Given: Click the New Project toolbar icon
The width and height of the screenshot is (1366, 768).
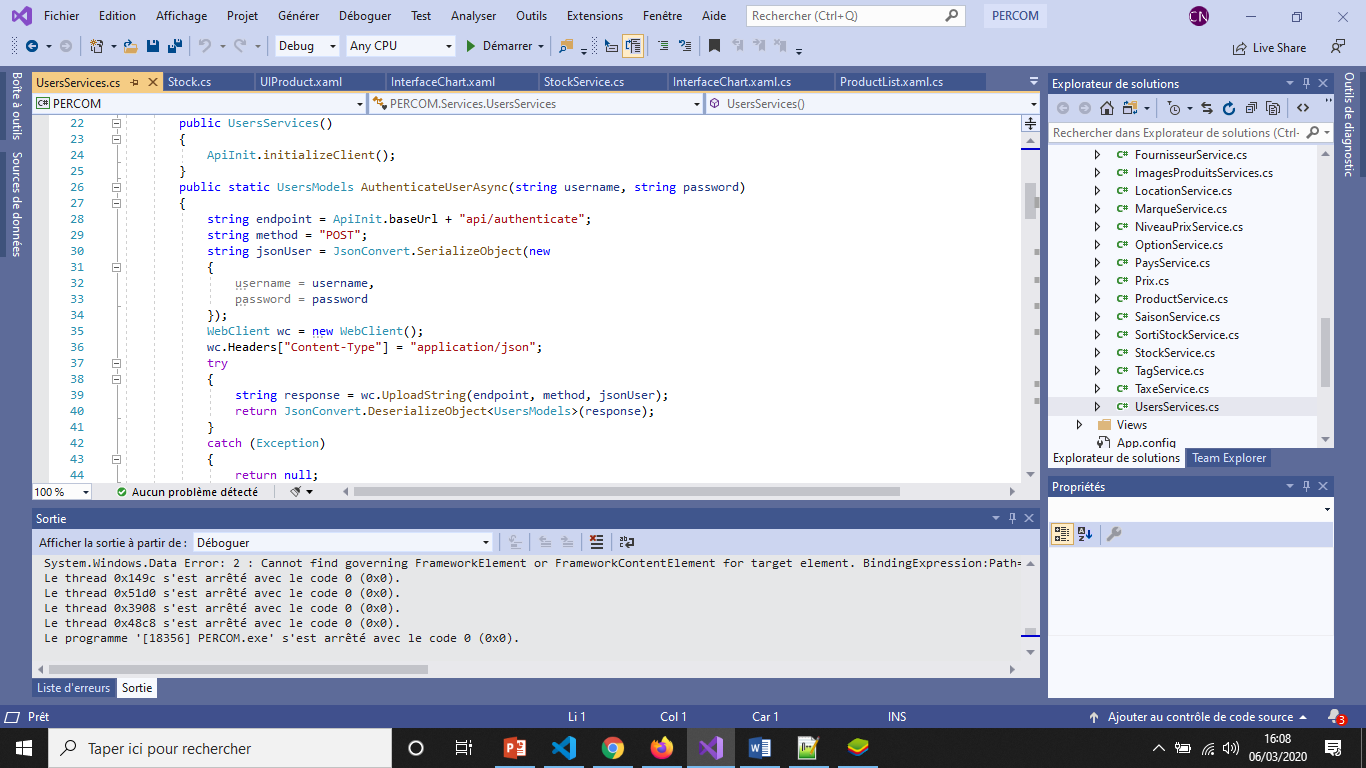Looking at the screenshot, I should (97, 46).
